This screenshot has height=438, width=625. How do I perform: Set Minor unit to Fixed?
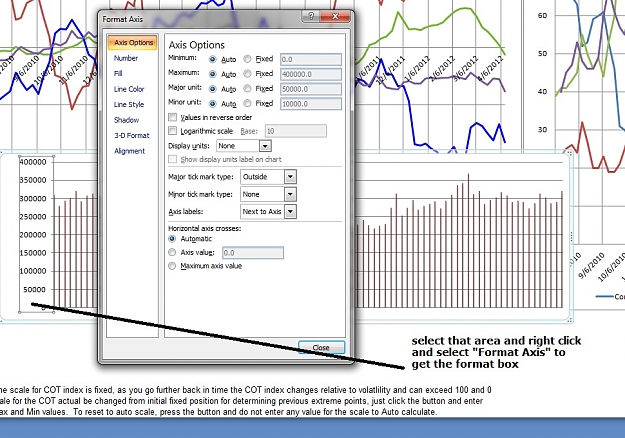247,103
